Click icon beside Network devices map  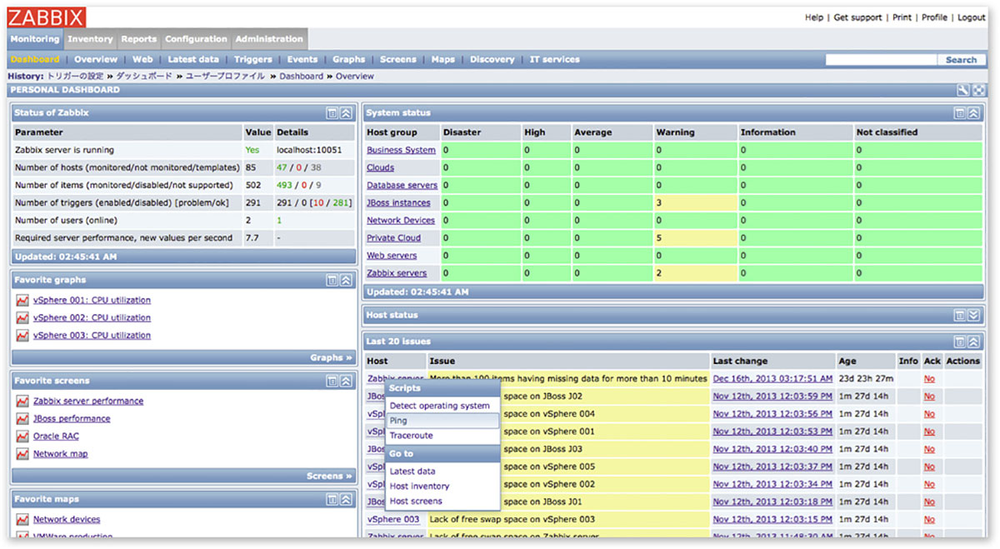point(22,519)
